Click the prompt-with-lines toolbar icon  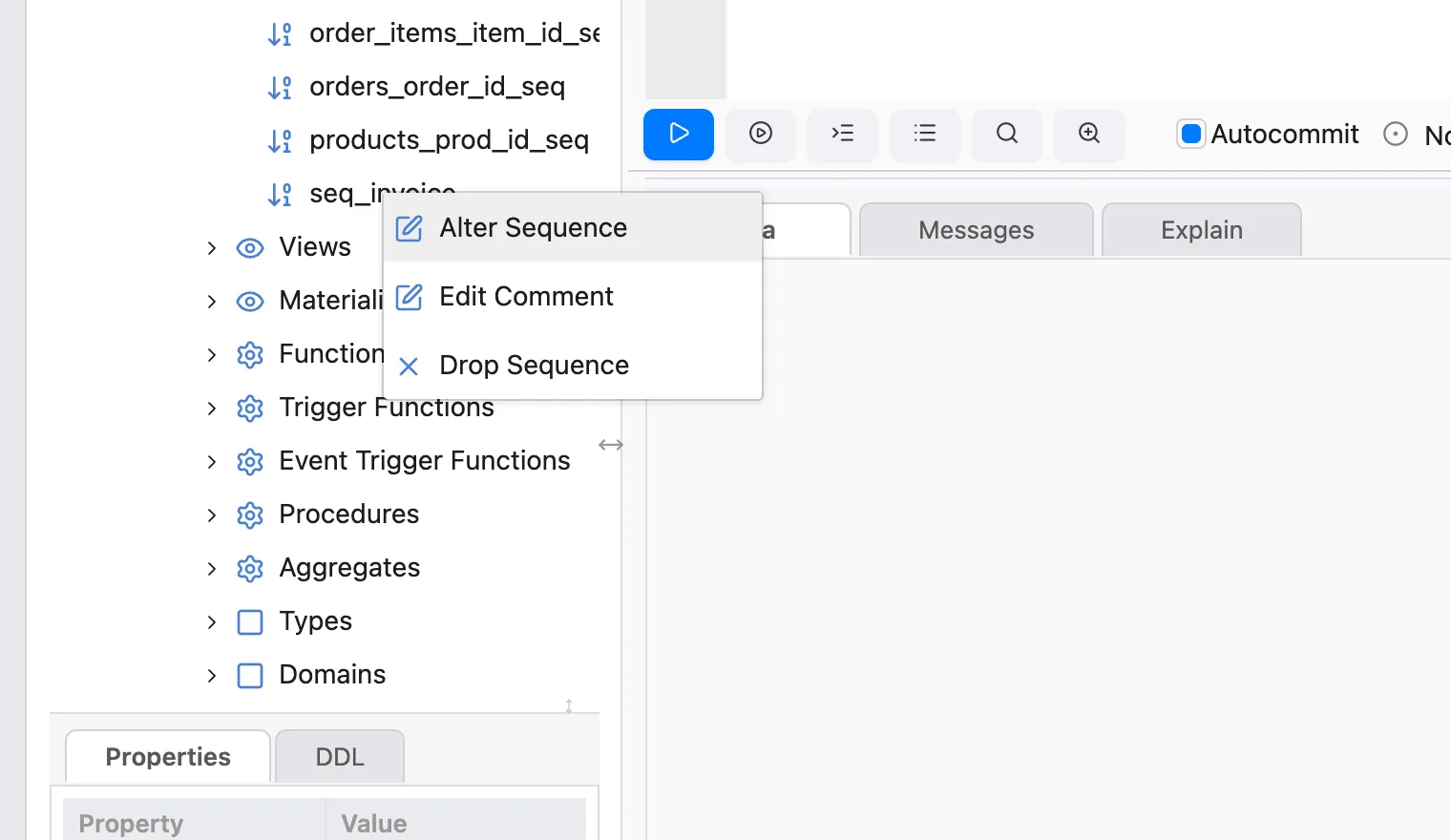coord(843,134)
